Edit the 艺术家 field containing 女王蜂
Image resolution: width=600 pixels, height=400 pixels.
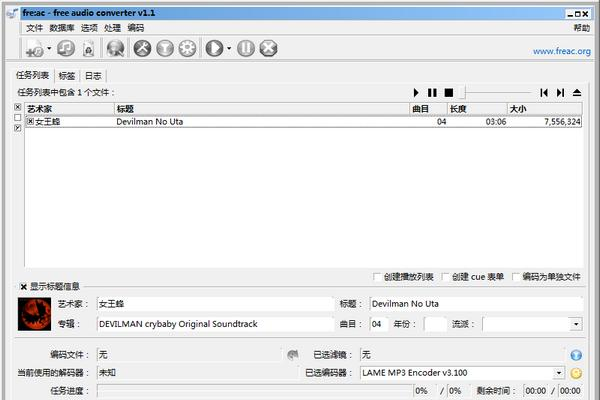pos(215,304)
